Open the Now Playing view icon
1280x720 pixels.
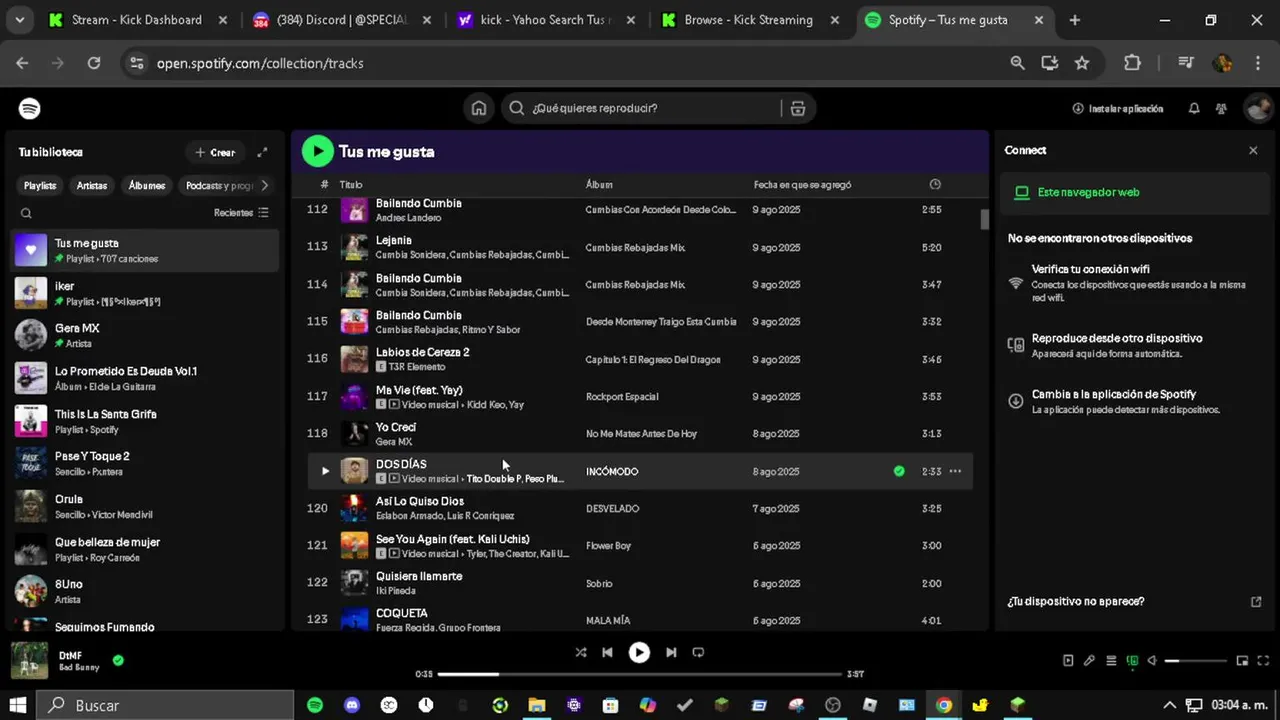[x=1068, y=660]
